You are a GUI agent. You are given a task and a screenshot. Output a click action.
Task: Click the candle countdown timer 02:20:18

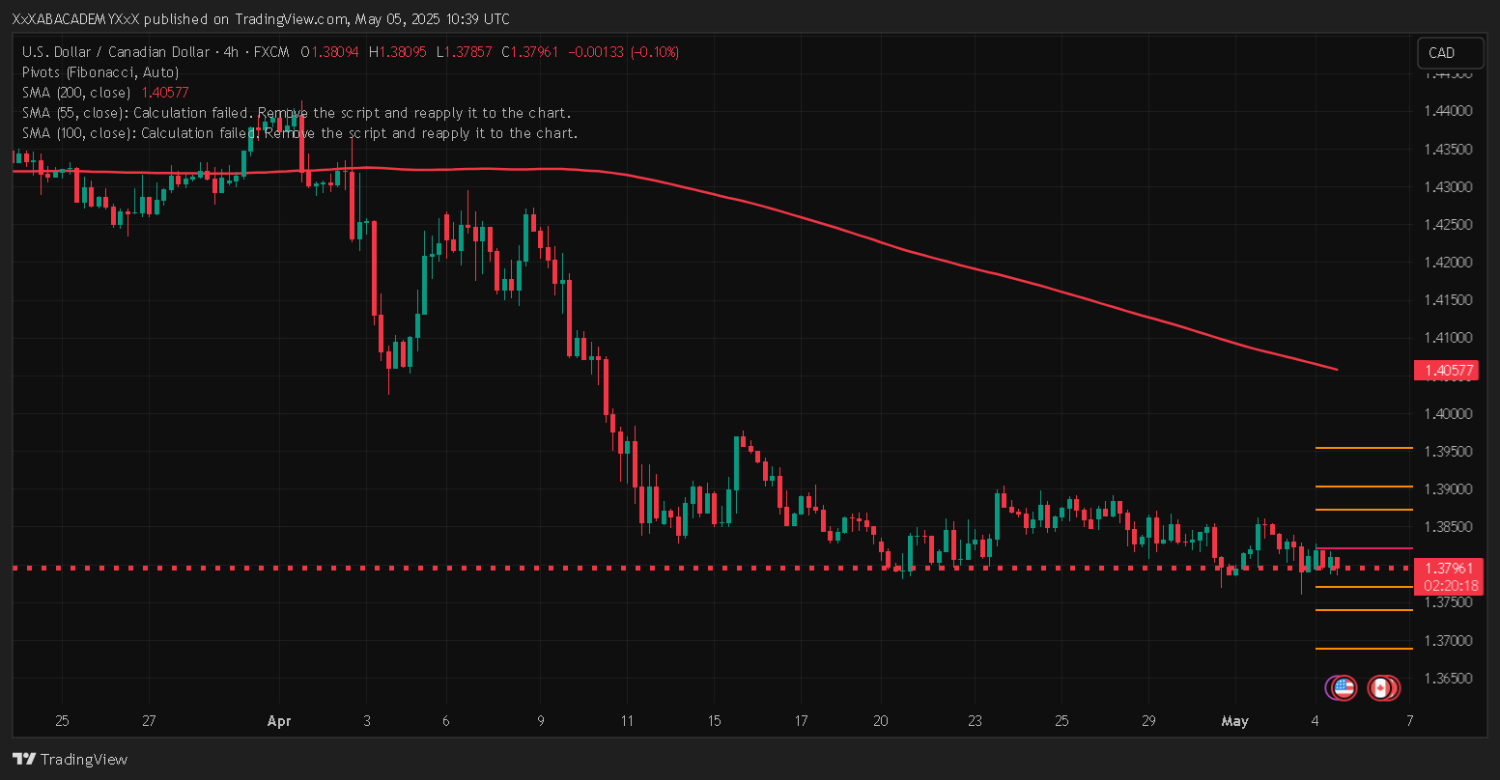(x=1444, y=585)
